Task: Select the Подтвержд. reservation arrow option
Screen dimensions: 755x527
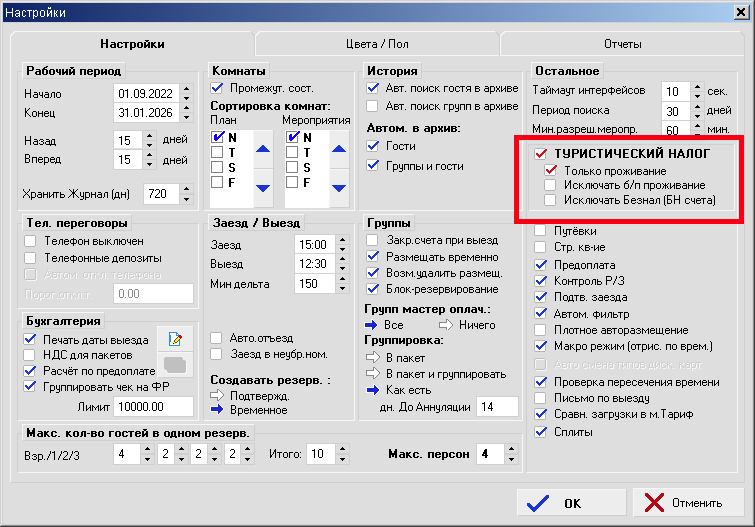Action: 218,394
